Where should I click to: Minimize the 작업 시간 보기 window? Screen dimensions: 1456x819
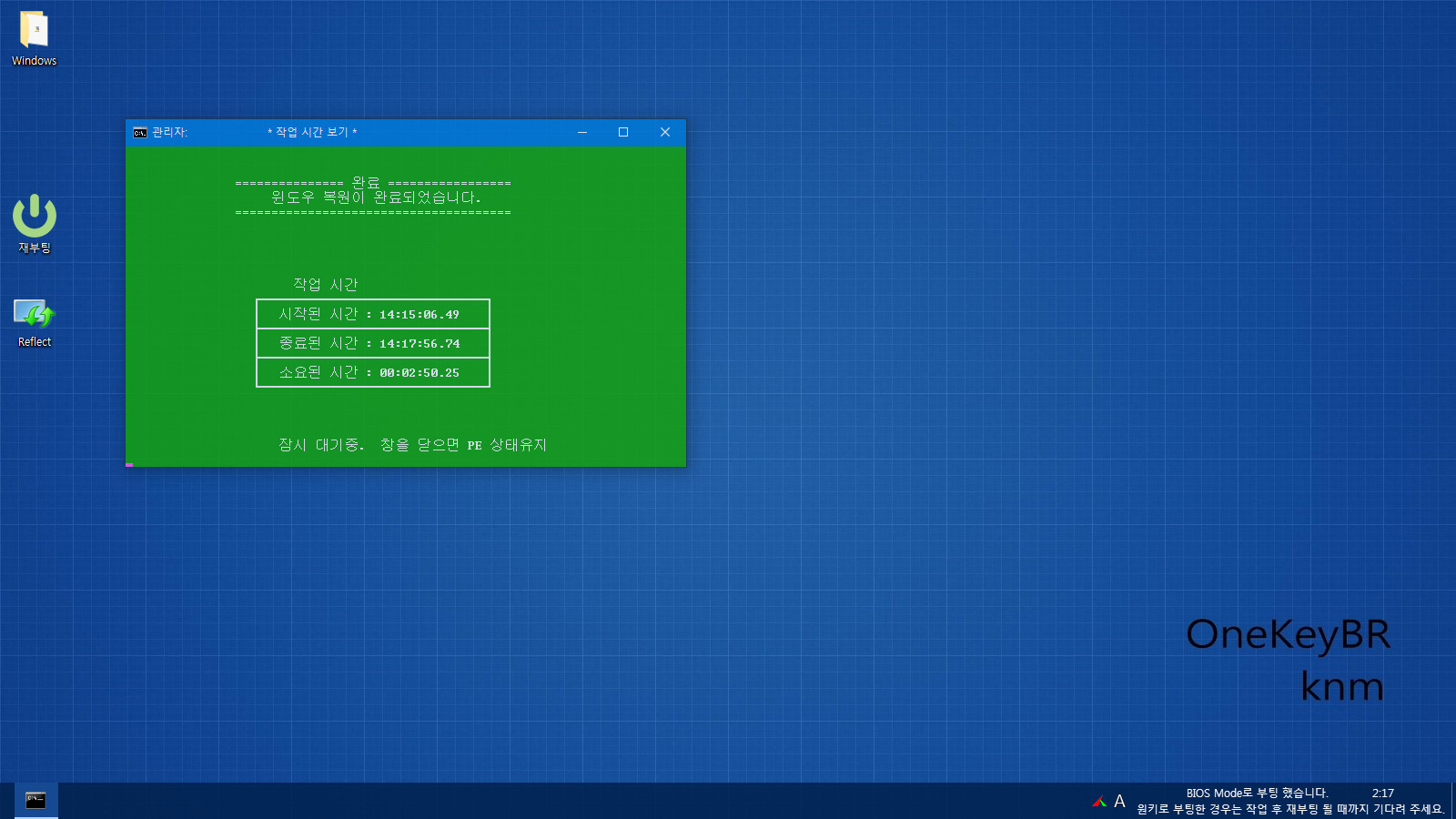(582, 132)
